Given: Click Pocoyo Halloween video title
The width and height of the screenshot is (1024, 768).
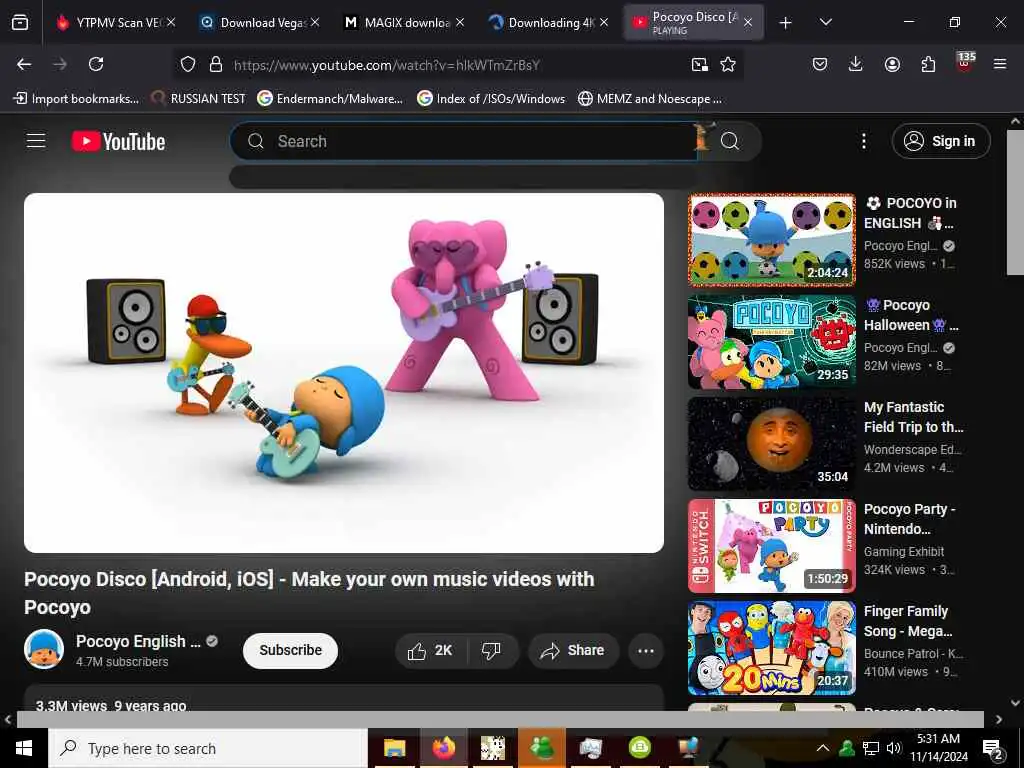Looking at the screenshot, I should pos(911,315).
